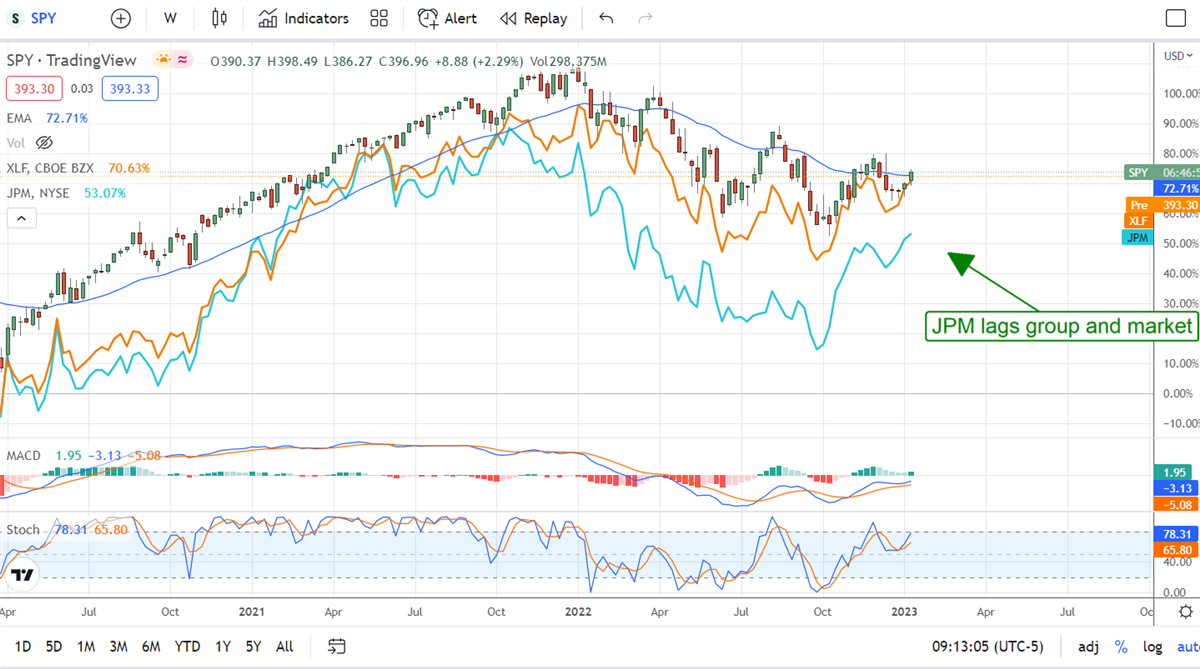Show the hidden Vol indicator via eye icon
The image size is (1200, 669).
coord(44,143)
